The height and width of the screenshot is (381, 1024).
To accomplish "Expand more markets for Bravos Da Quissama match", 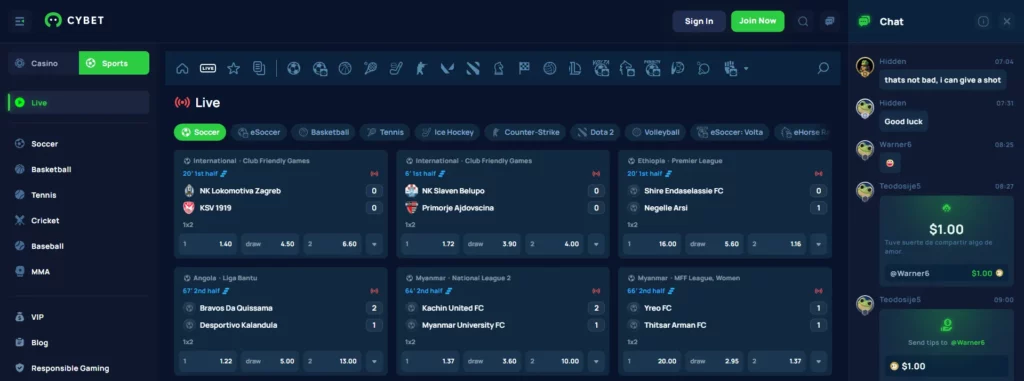I will (374, 361).
